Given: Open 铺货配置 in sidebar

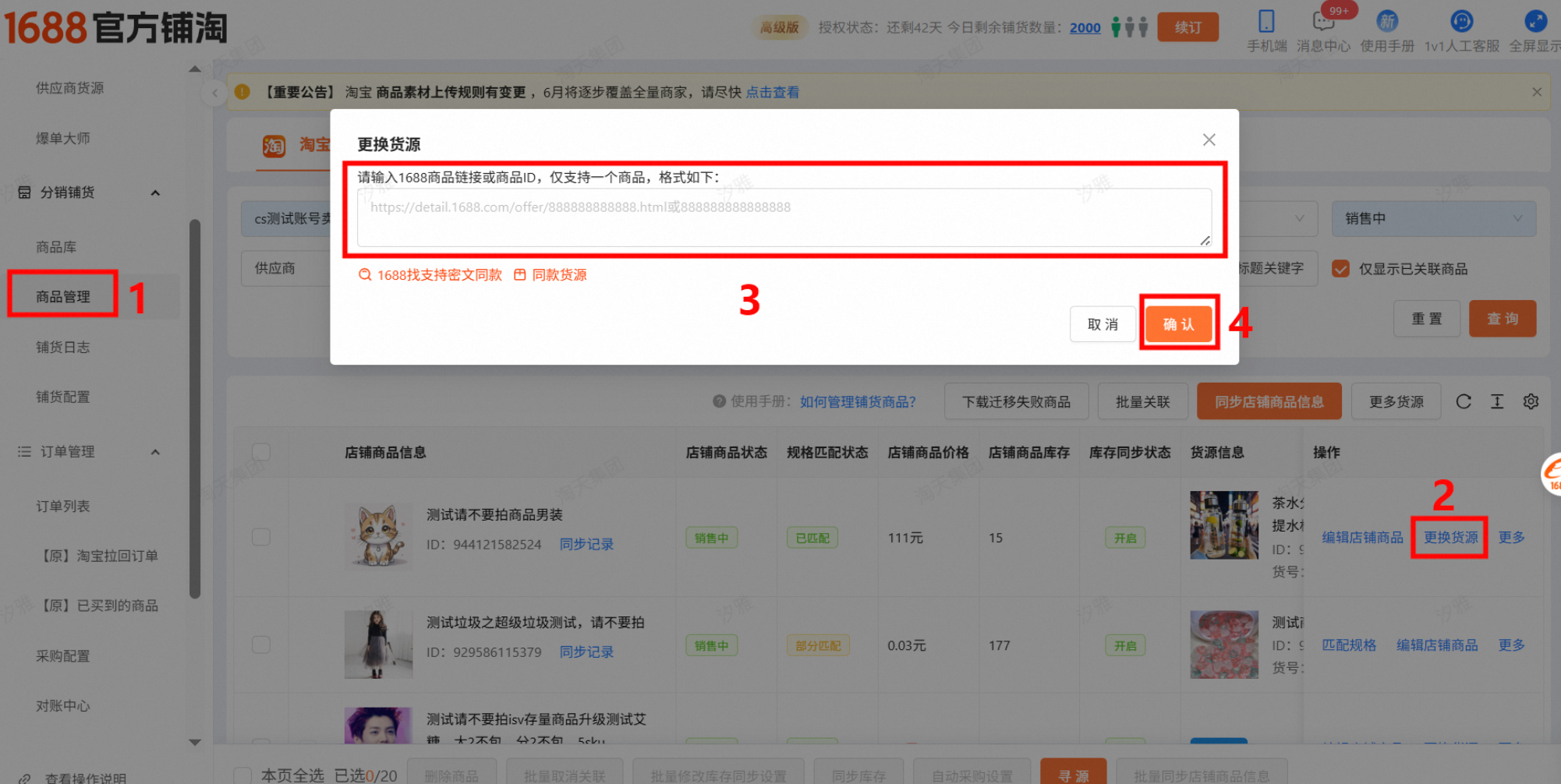Looking at the screenshot, I should click(x=63, y=397).
